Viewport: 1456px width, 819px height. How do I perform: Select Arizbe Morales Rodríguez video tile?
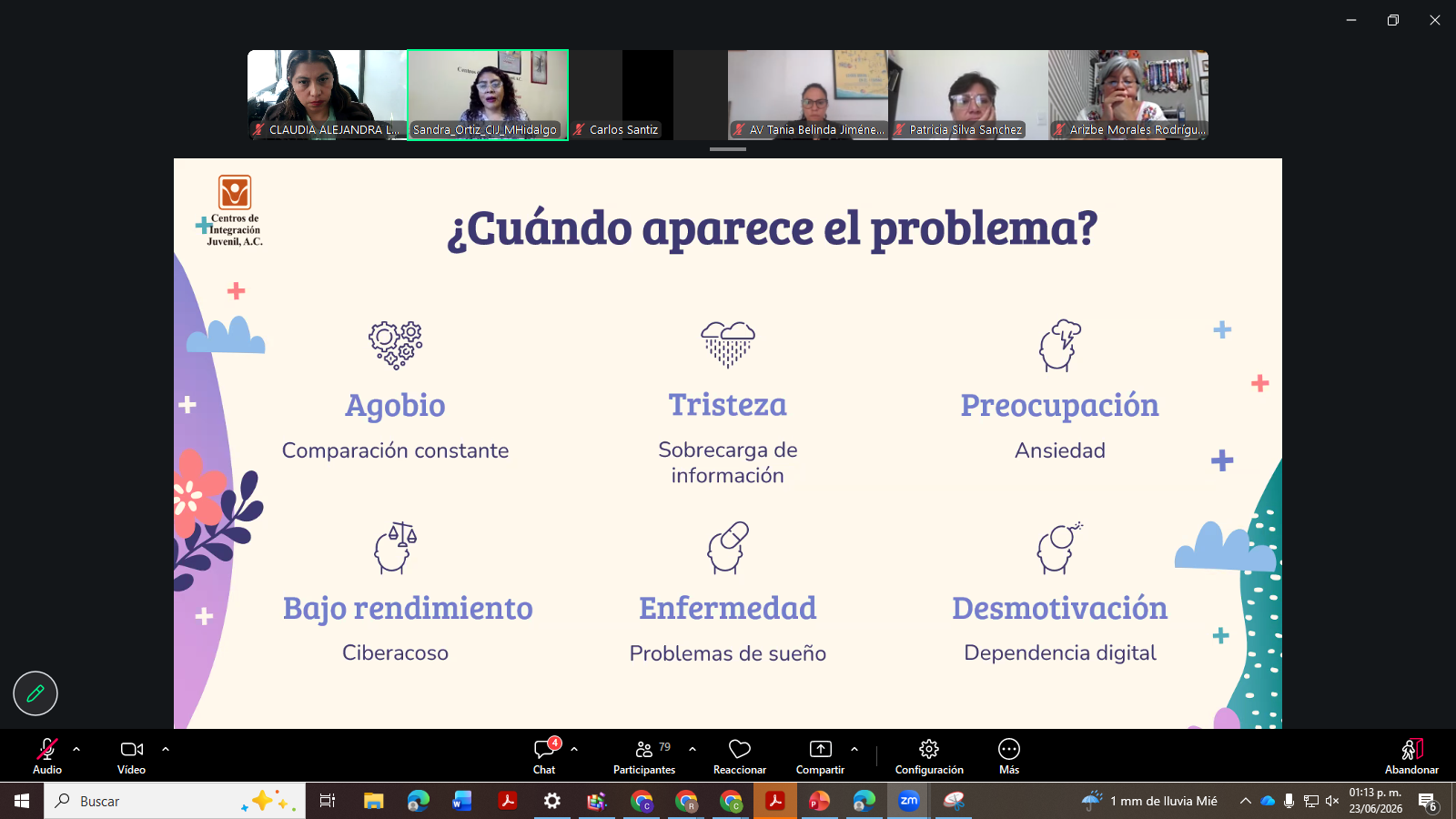click(1128, 95)
